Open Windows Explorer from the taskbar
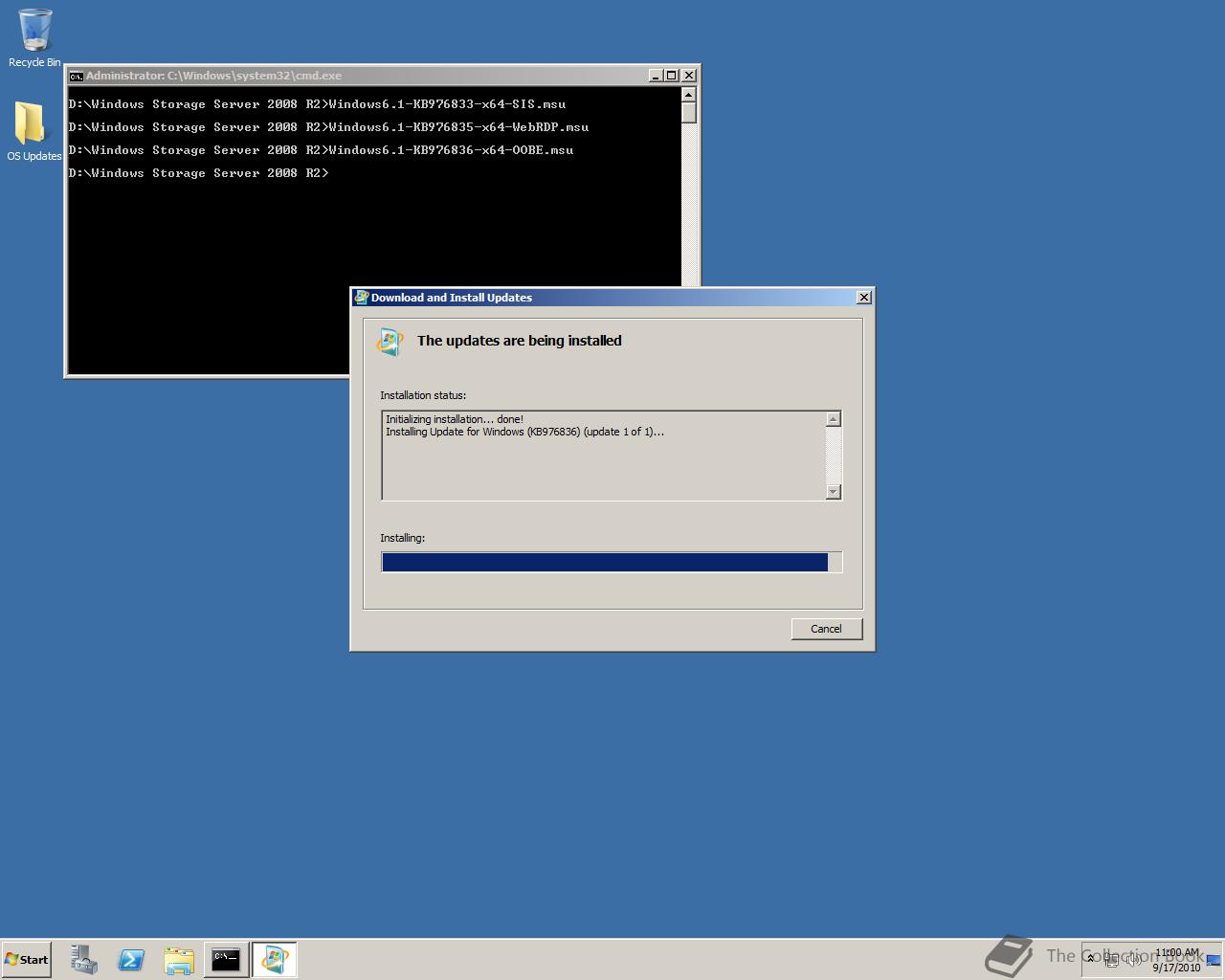The height and width of the screenshot is (980, 1225). 179,959
